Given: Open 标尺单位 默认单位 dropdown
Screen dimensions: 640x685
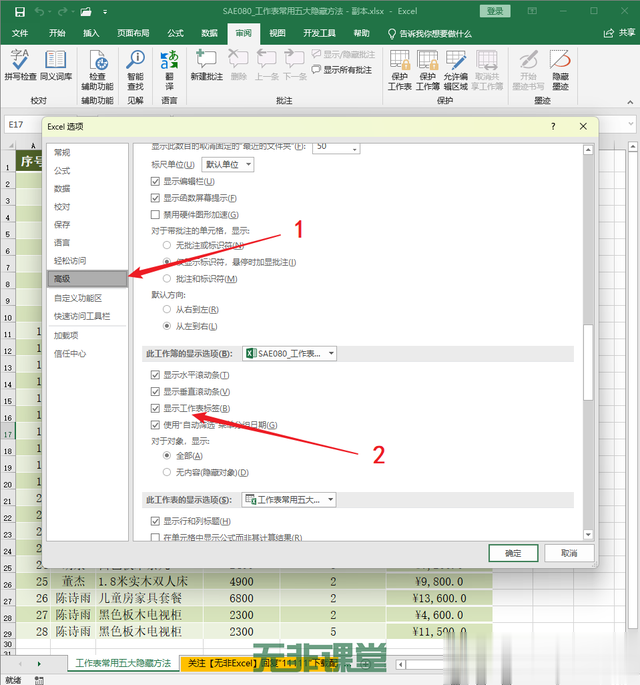Looking at the screenshot, I should click(228, 165).
